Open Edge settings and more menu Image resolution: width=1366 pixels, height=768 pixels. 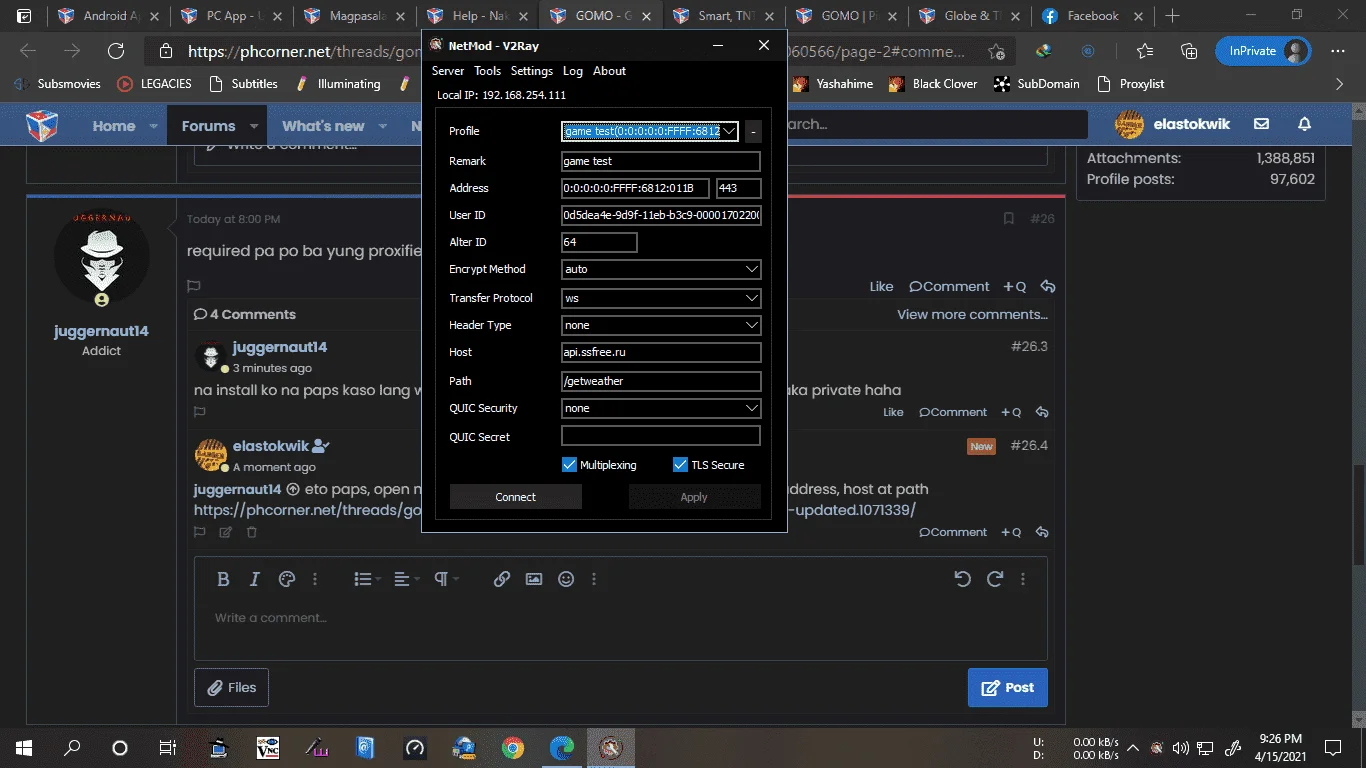pos(1338,52)
